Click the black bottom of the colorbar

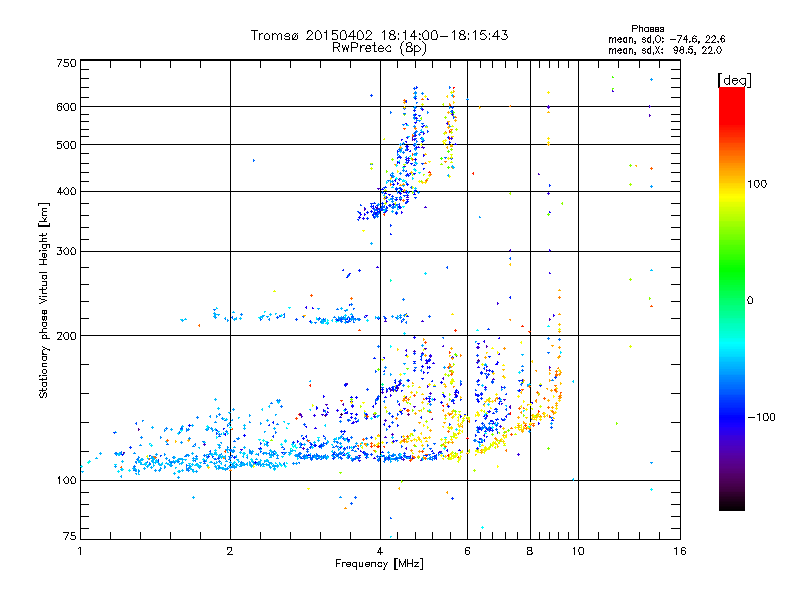point(732,503)
